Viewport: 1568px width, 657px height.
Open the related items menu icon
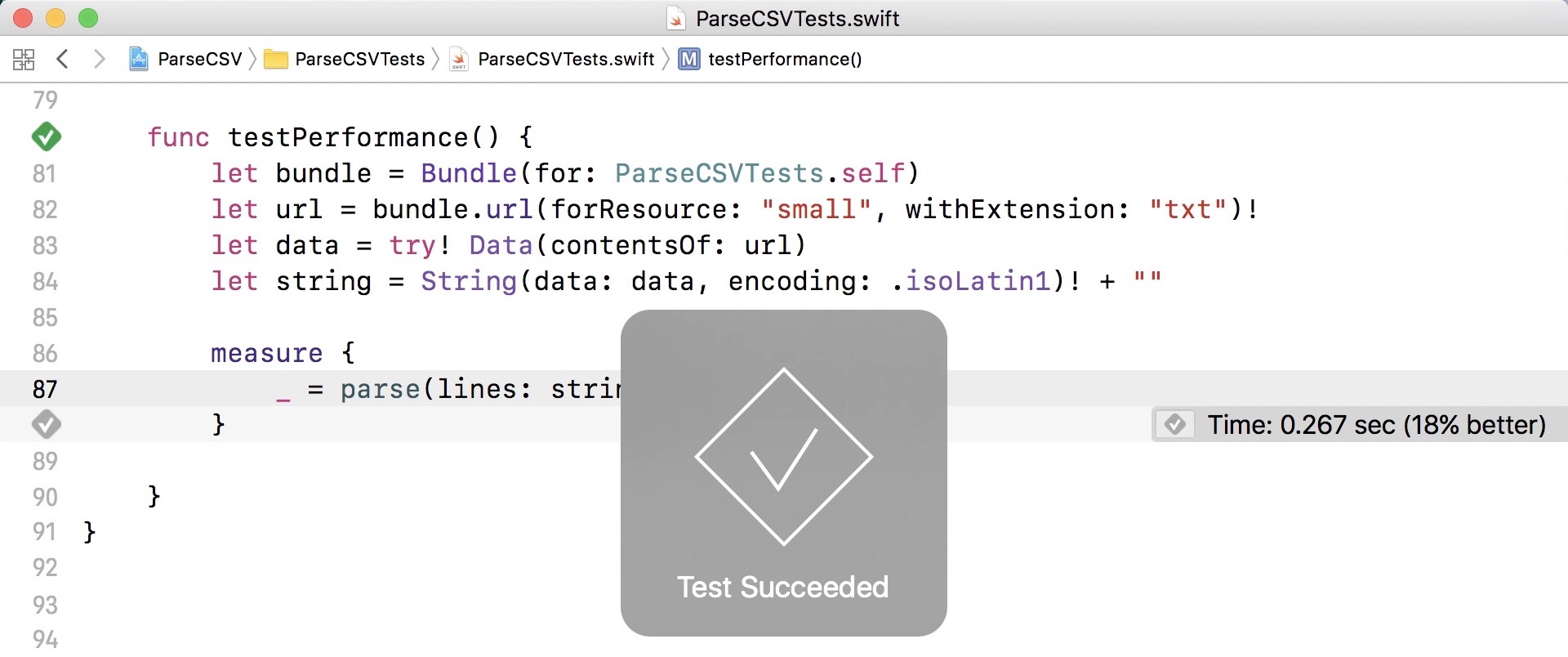coord(23,59)
